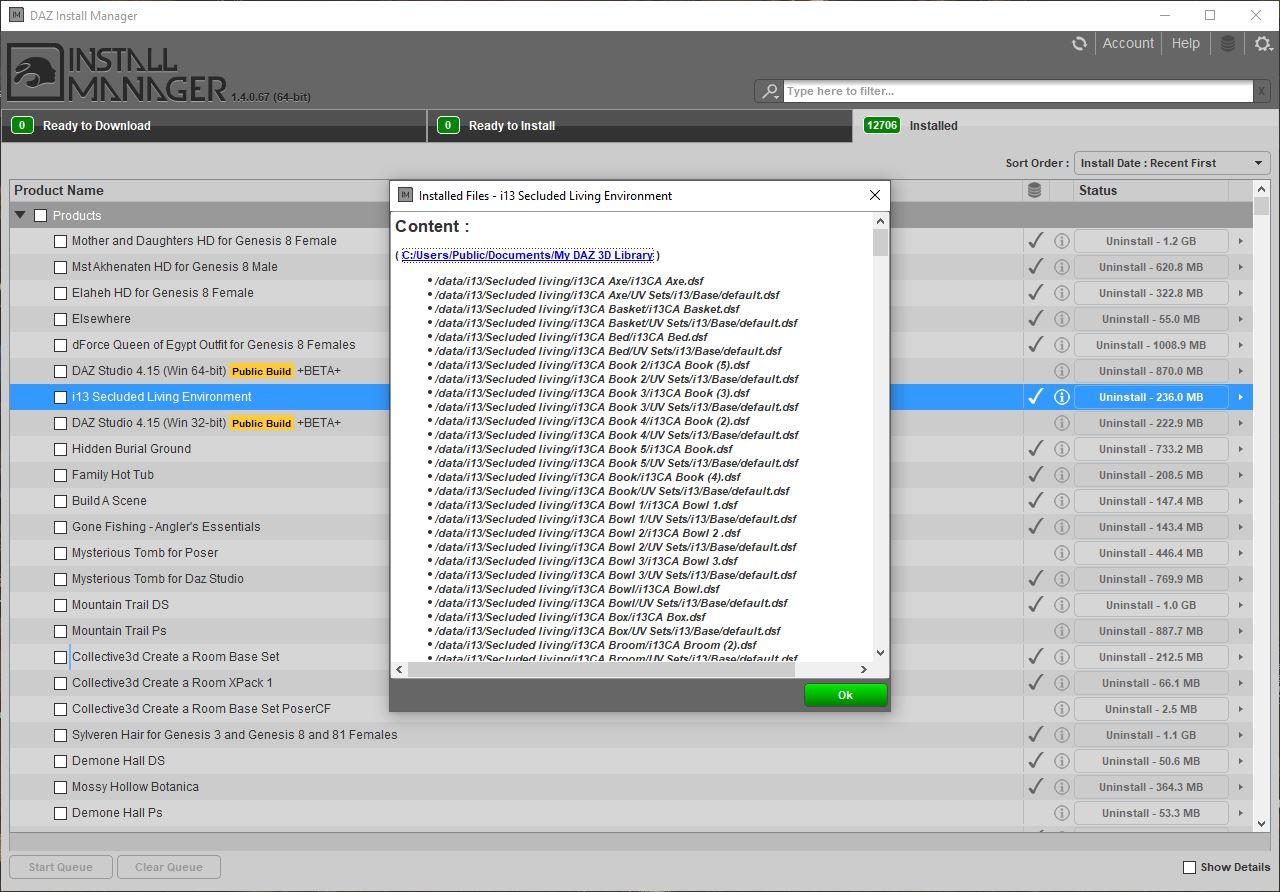Expand options arrow for i13 Secluded Living Environment
The height and width of the screenshot is (892, 1280).
point(1240,397)
